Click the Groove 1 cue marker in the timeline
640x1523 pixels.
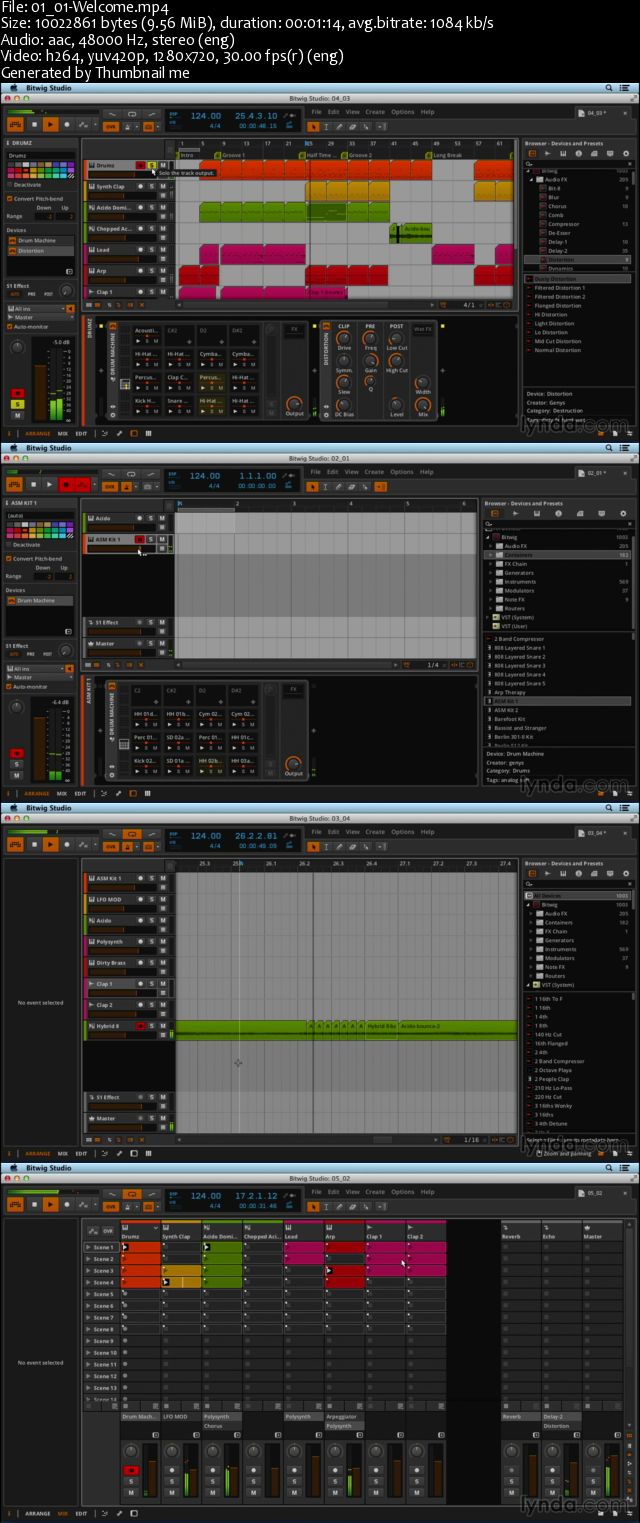tap(232, 155)
